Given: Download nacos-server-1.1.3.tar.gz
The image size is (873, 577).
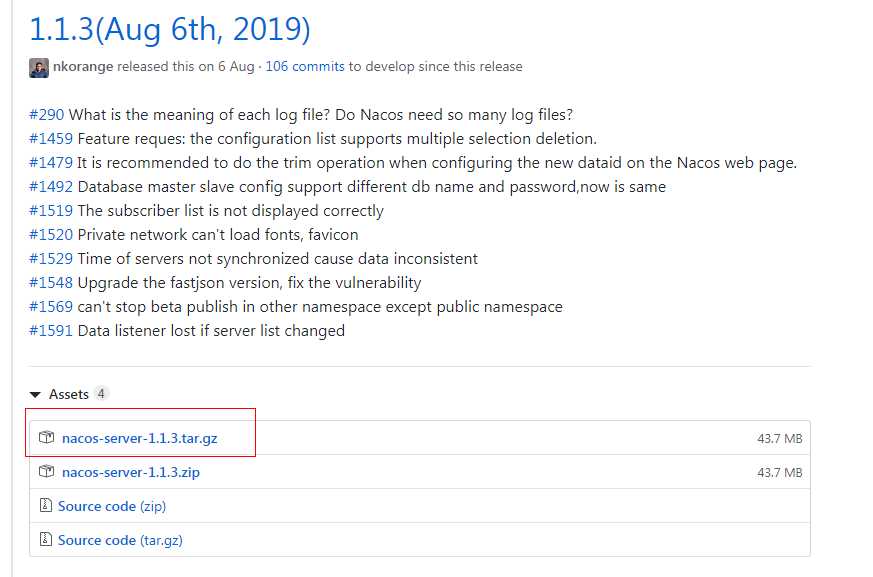Looking at the screenshot, I should click(x=138, y=438).
